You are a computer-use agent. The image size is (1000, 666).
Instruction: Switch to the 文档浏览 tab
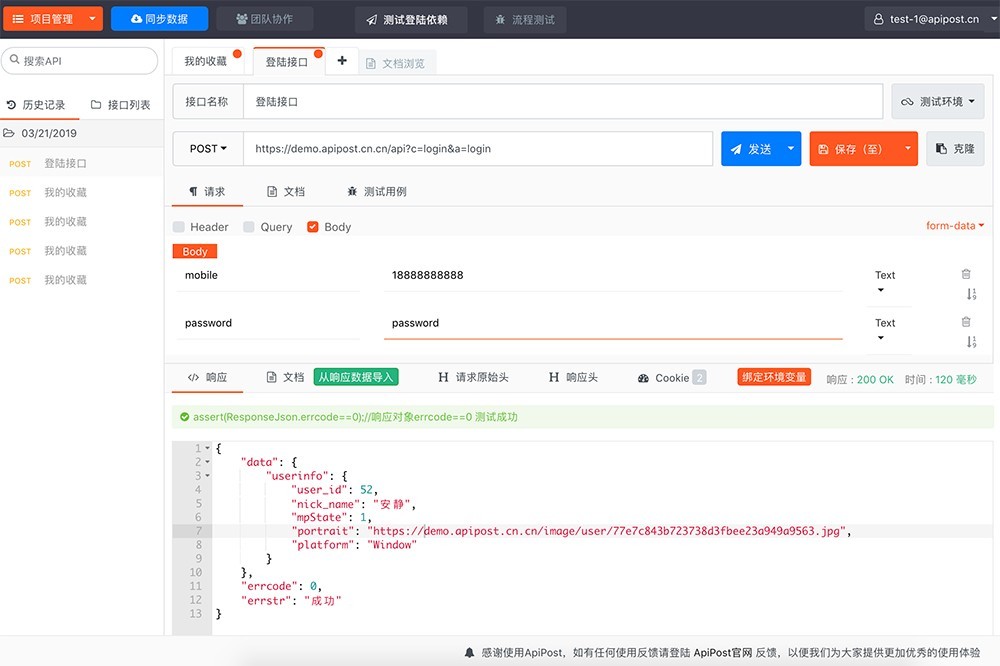405,61
